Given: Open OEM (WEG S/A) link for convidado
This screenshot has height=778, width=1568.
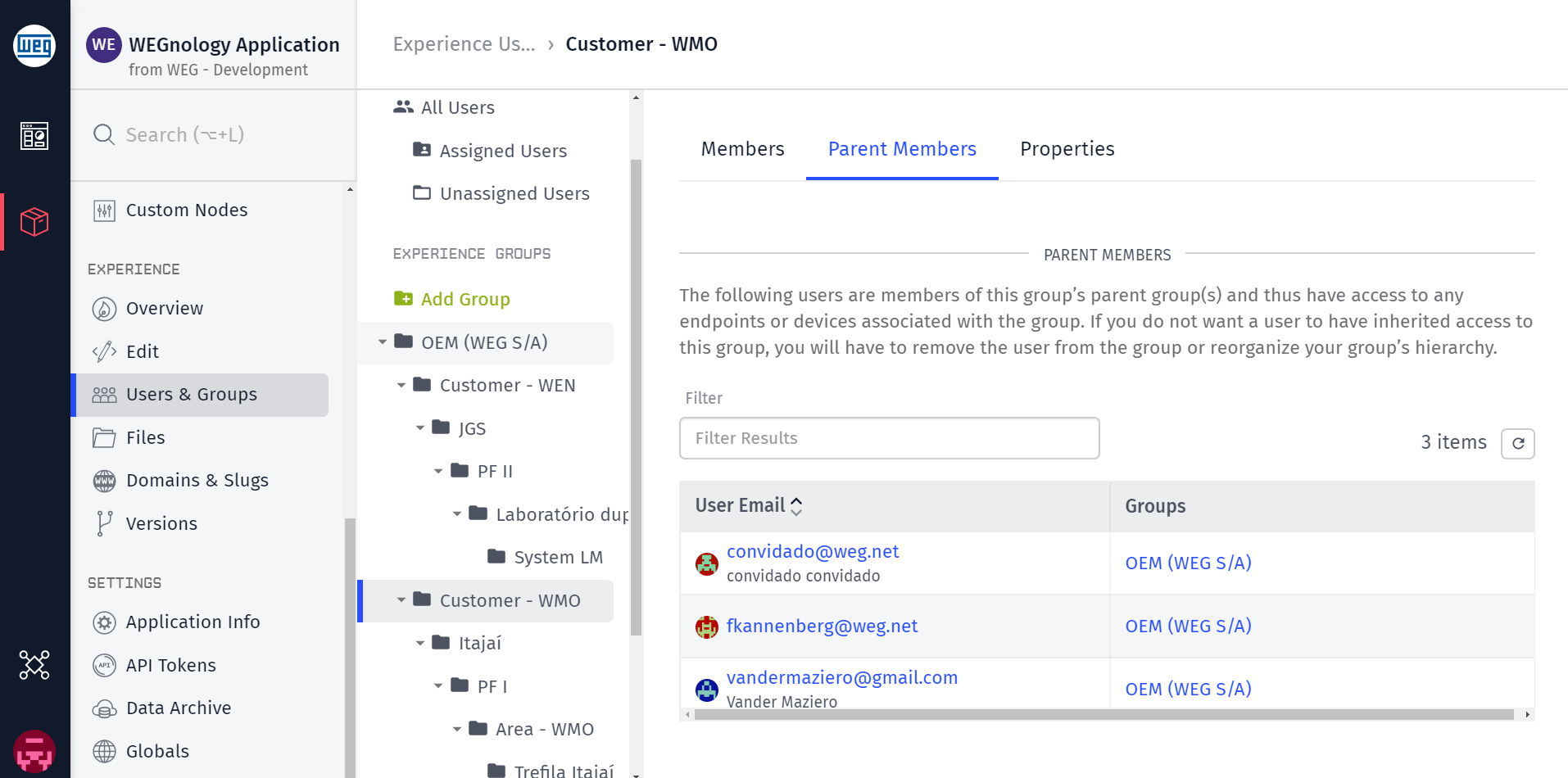Looking at the screenshot, I should [x=1188, y=563].
